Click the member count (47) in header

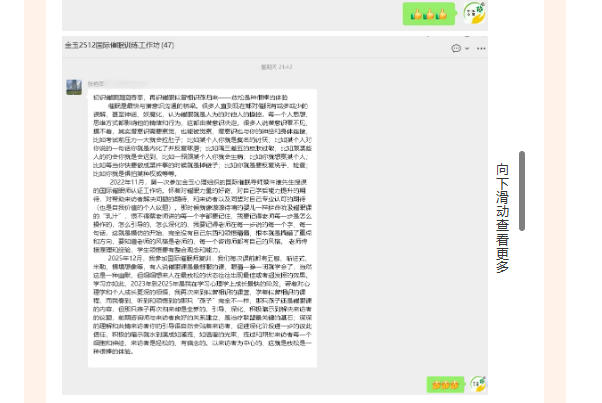(x=167, y=46)
